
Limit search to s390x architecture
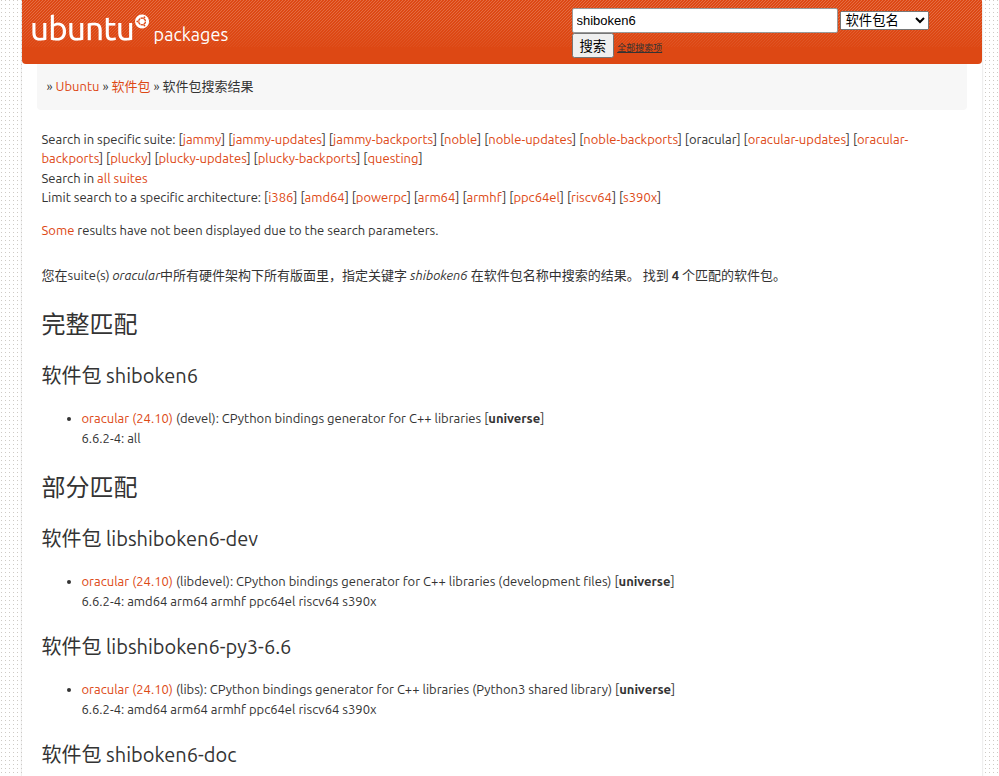tap(640, 198)
